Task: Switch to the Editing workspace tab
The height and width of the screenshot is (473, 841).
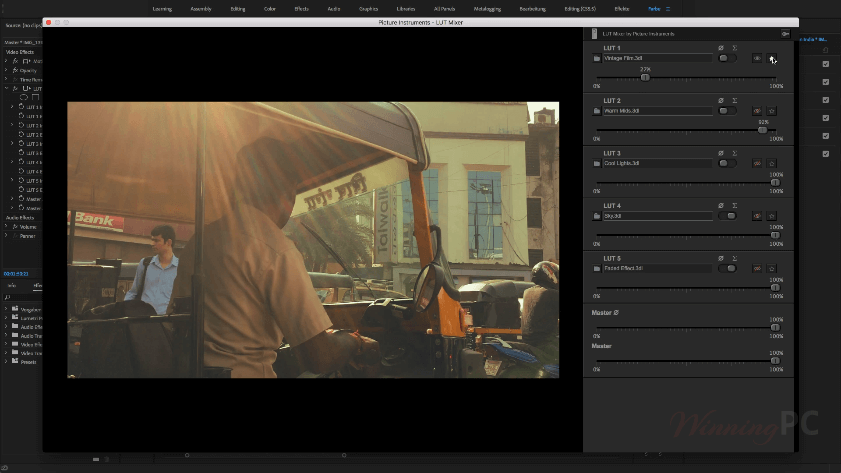Action: click(238, 9)
